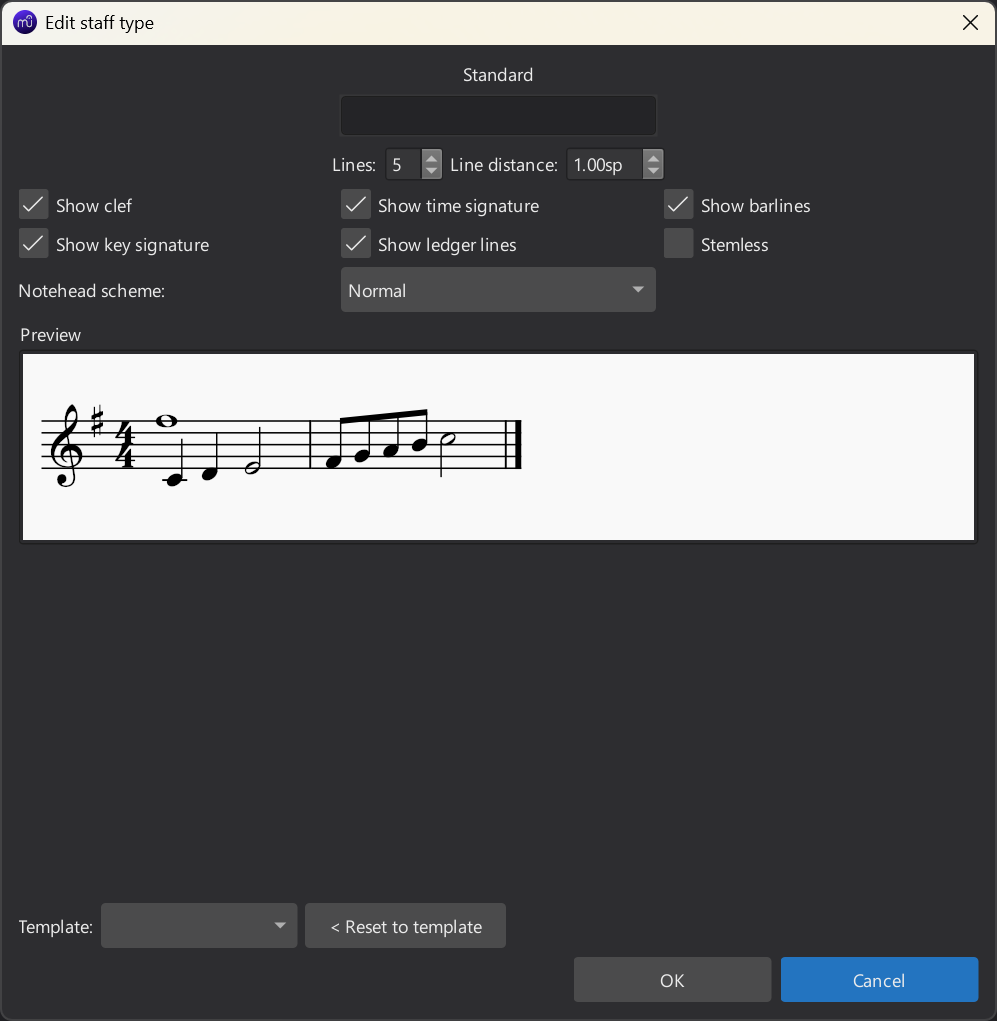The width and height of the screenshot is (997, 1021).
Task: Click the MuseScore logo in the title bar
Action: [x=25, y=22]
